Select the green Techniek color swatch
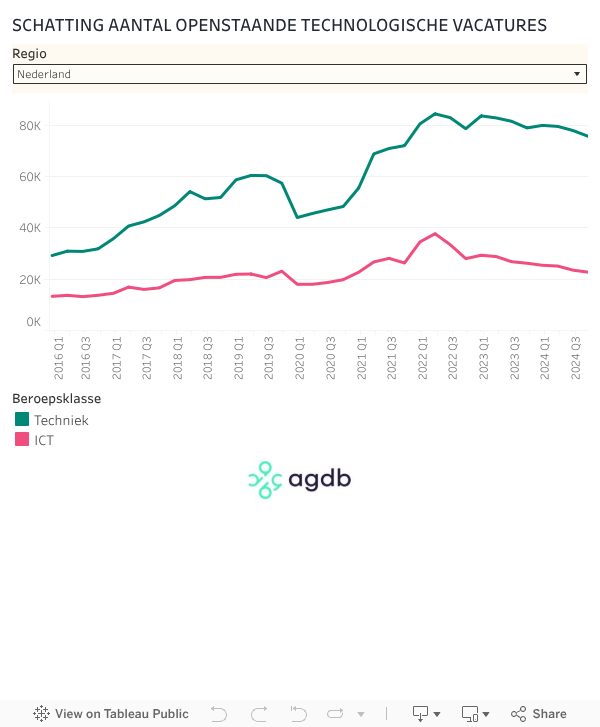600x727 pixels. [22, 420]
